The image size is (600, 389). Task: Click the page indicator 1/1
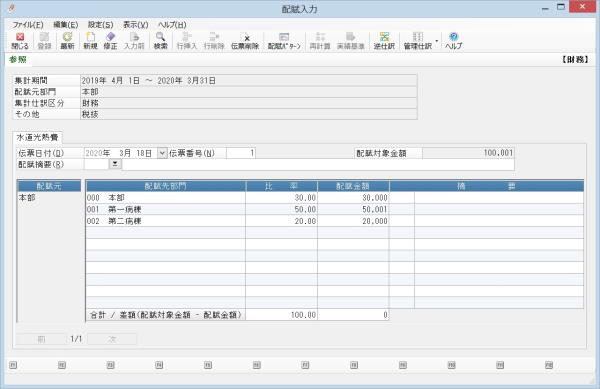pyautogui.click(x=76, y=339)
